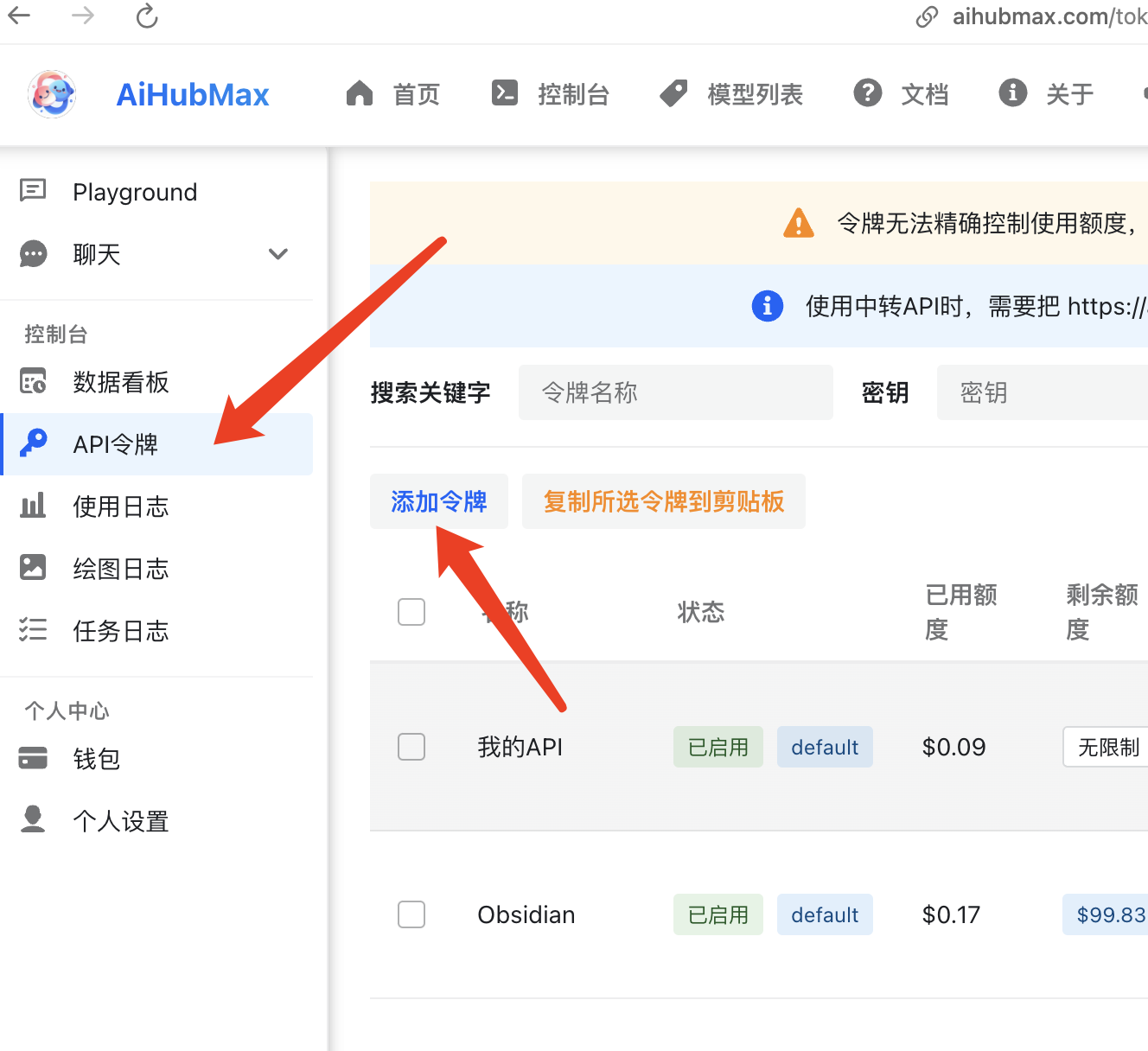
Task: Open 使用日志 usage log in the sidebar
Action: pyautogui.click(x=120, y=506)
